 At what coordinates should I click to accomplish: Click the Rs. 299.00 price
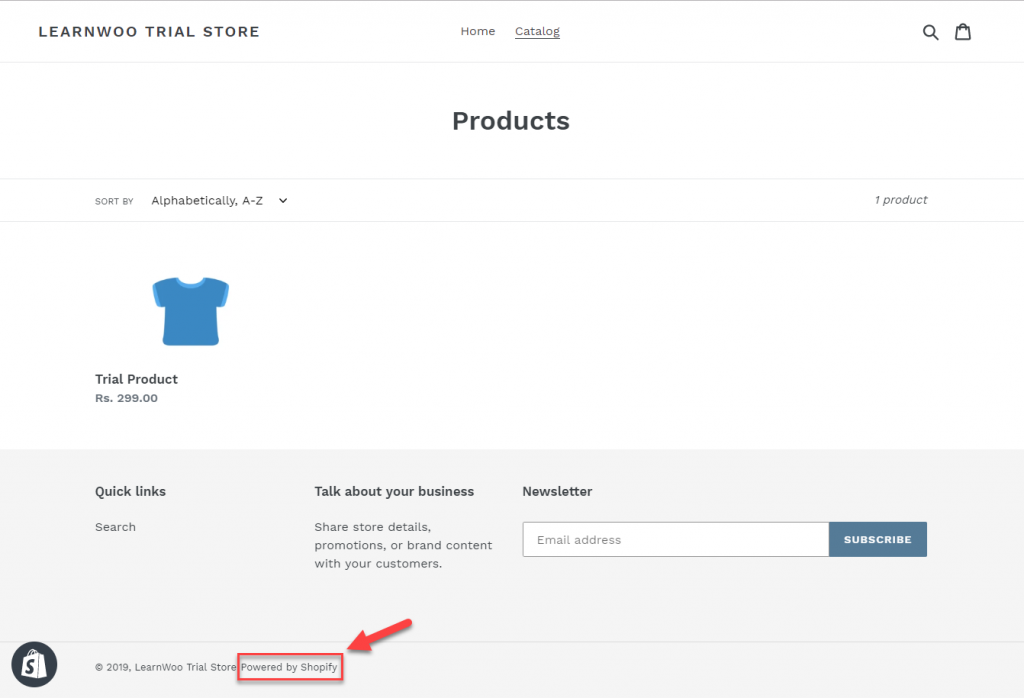[126, 398]
